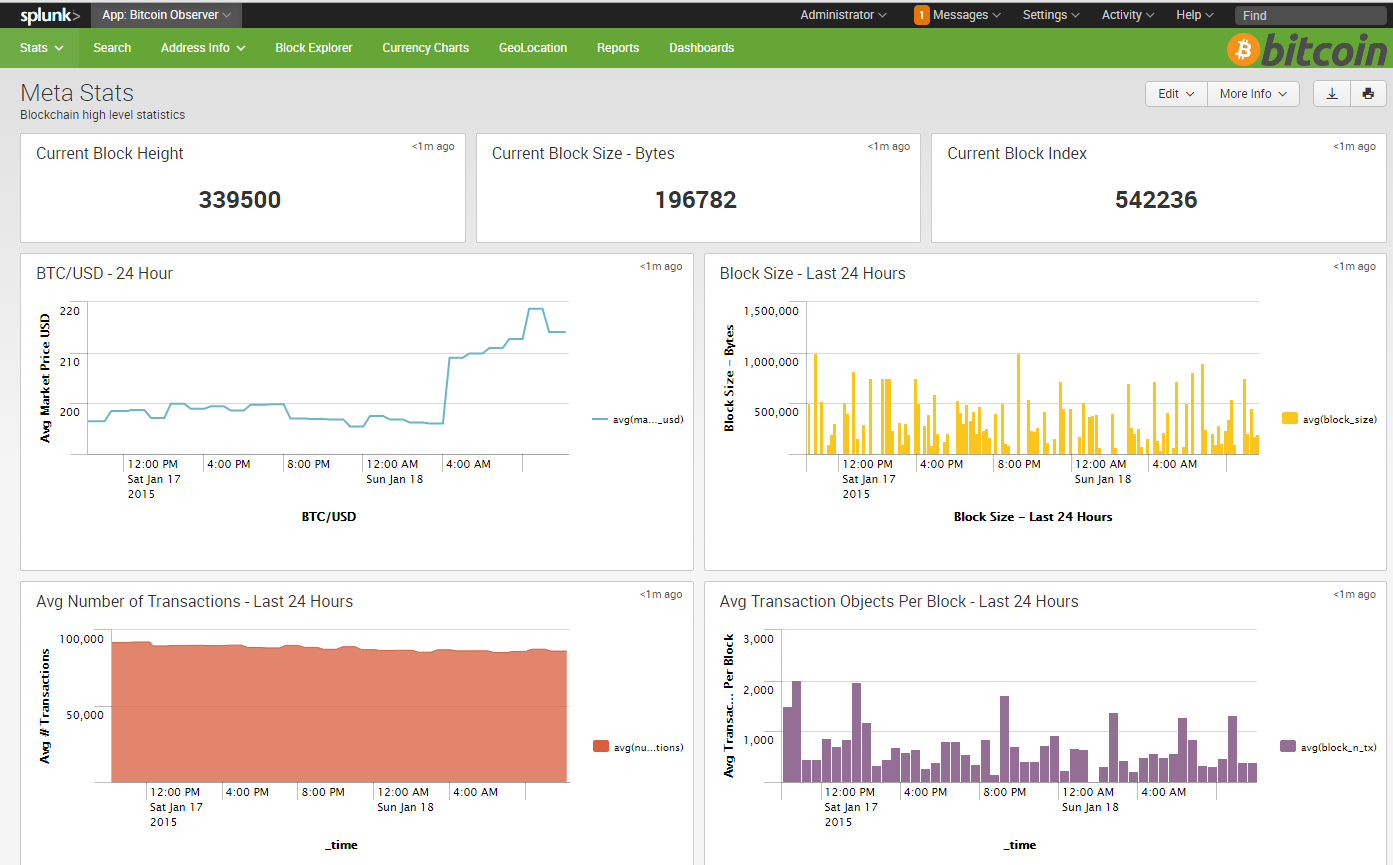Open the App: Bitcoin Observer dropdown

[x=167, y=15]
